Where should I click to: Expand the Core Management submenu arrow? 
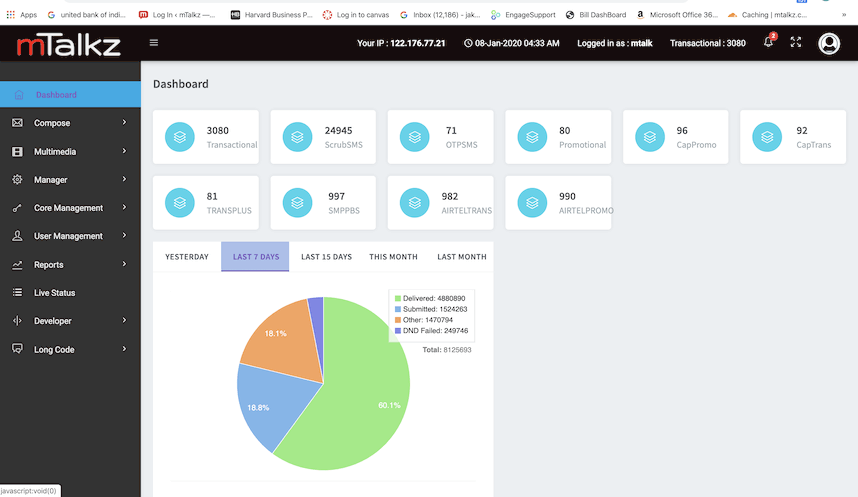point(124,208)
